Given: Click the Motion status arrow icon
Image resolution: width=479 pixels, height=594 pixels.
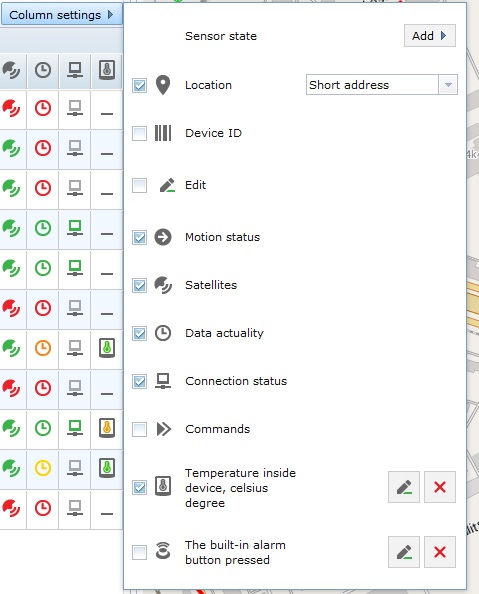Looking at the screenshot, I should point(163,237).
